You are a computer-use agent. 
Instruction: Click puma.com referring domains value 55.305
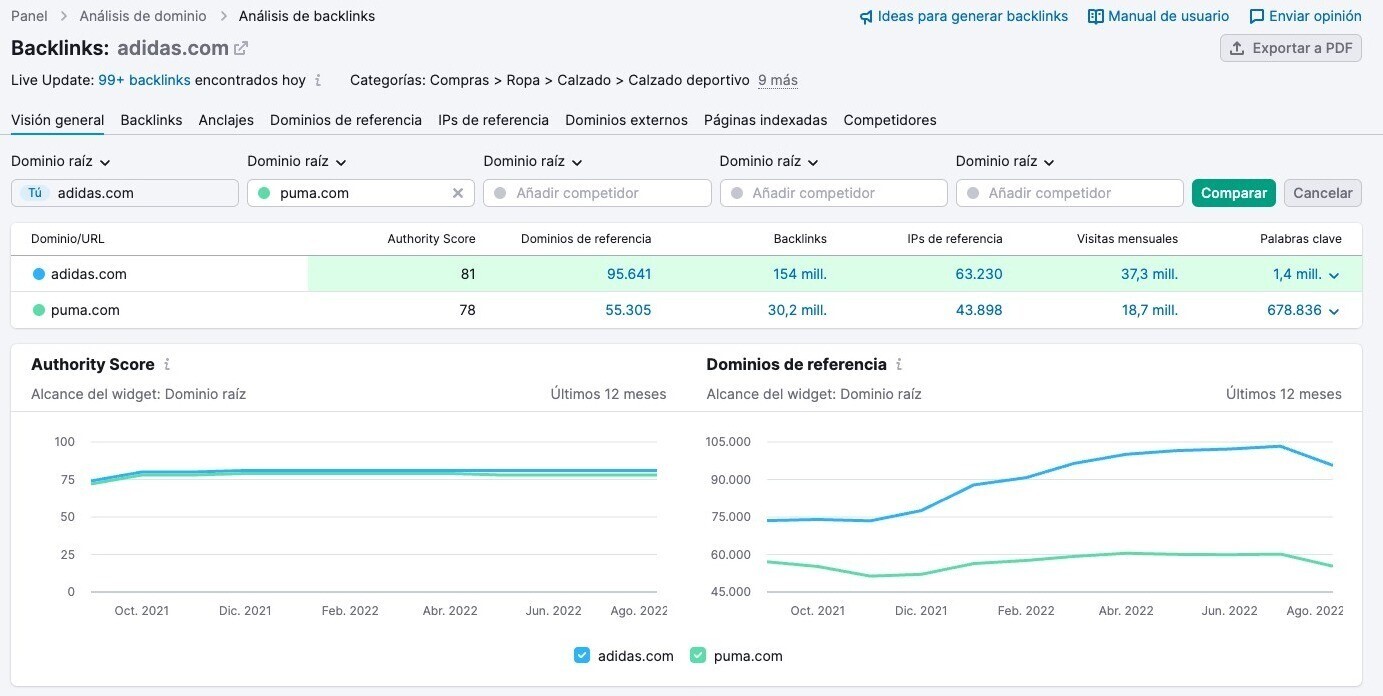[x=628, y=310]
